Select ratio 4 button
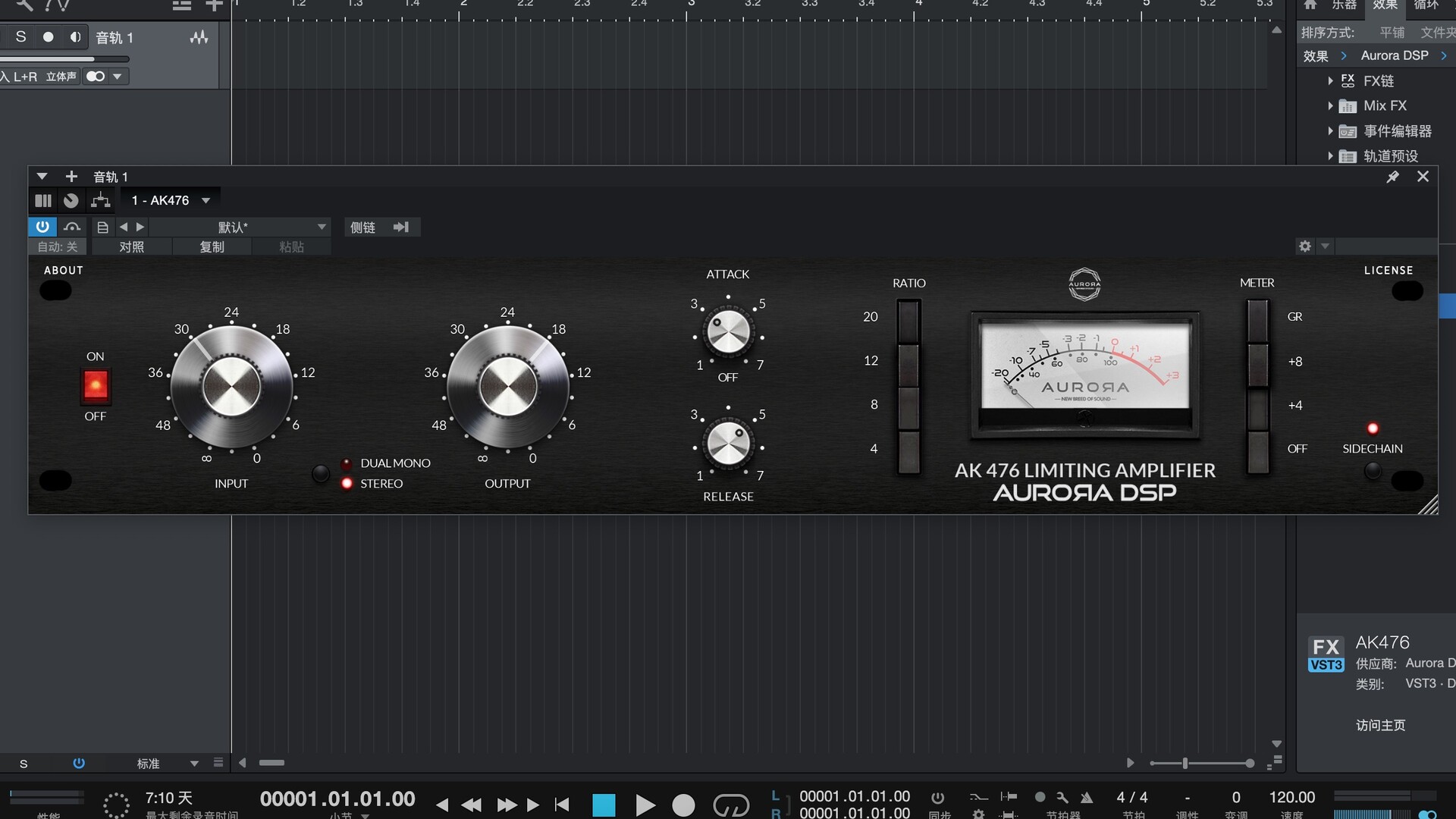This screenshot has height=819, width=1456. click(908, 452)
